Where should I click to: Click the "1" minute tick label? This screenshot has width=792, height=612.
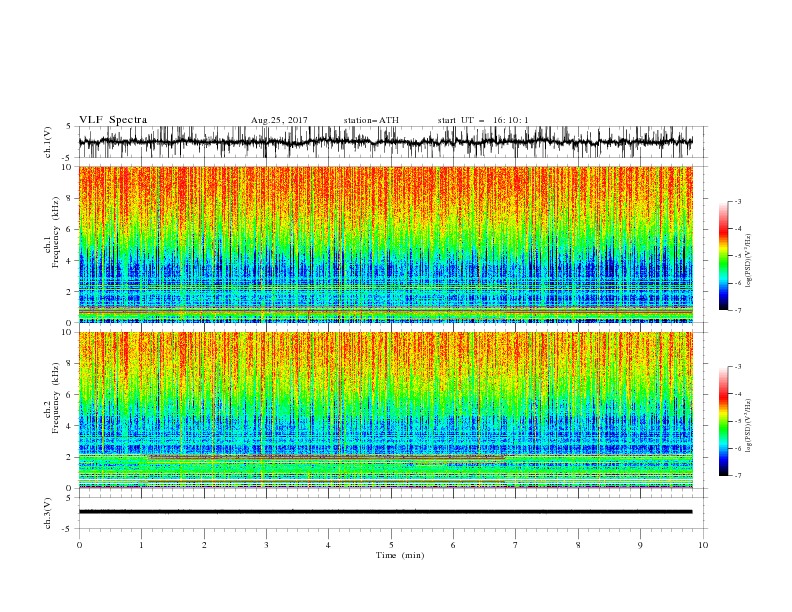tap(141, 545)
